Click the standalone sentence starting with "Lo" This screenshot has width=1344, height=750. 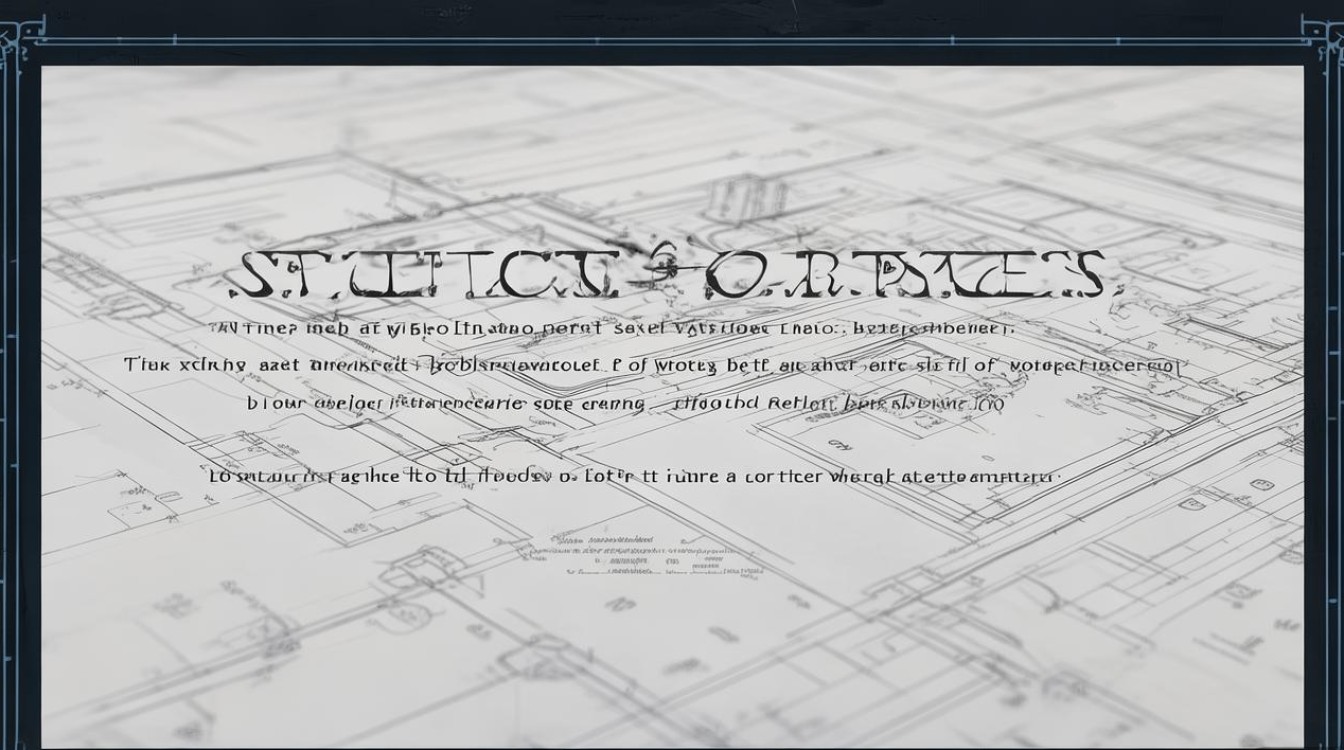click(x=633, y=477)
